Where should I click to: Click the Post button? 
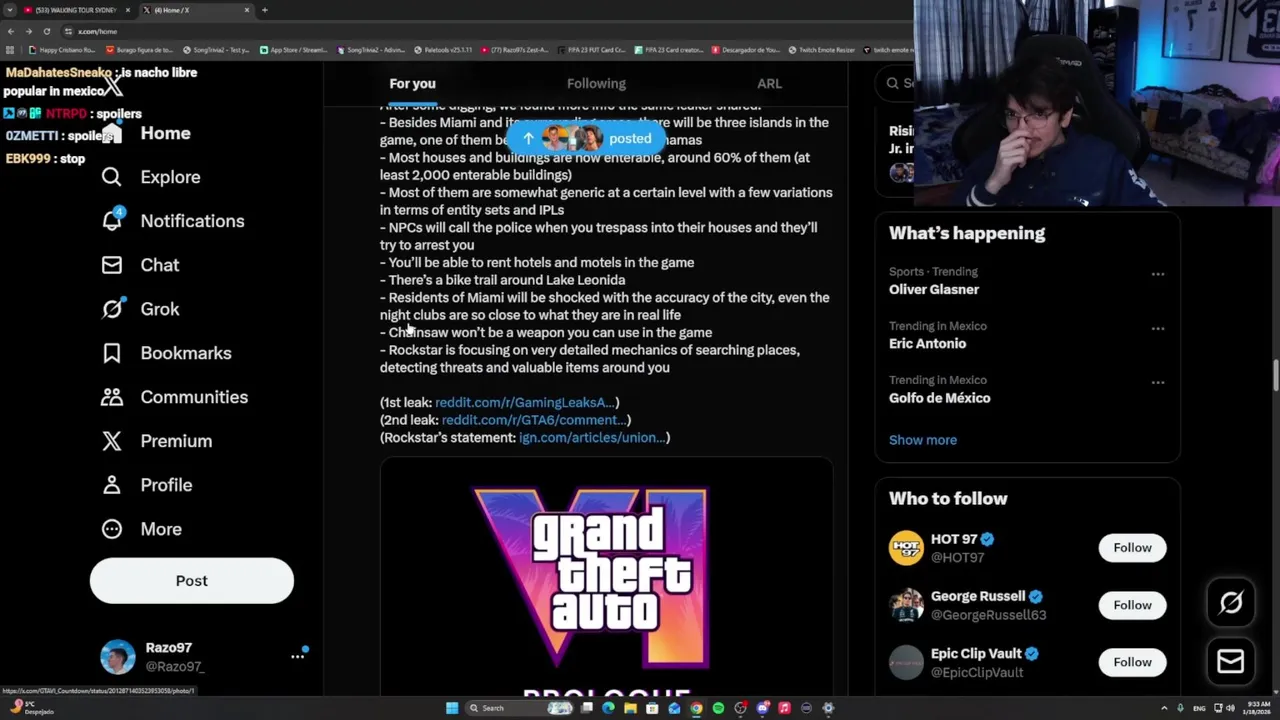(x=192, y=581)
